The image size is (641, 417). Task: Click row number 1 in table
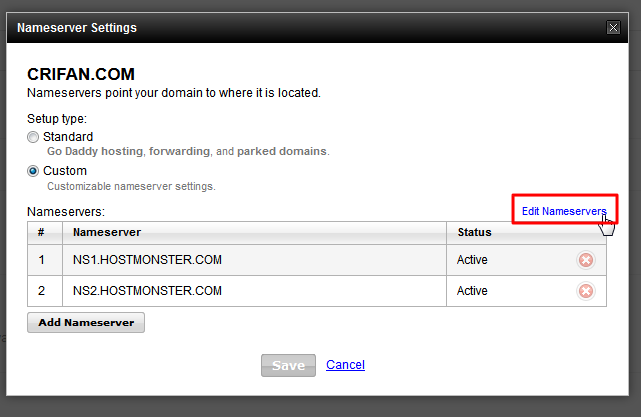[42, 261]
